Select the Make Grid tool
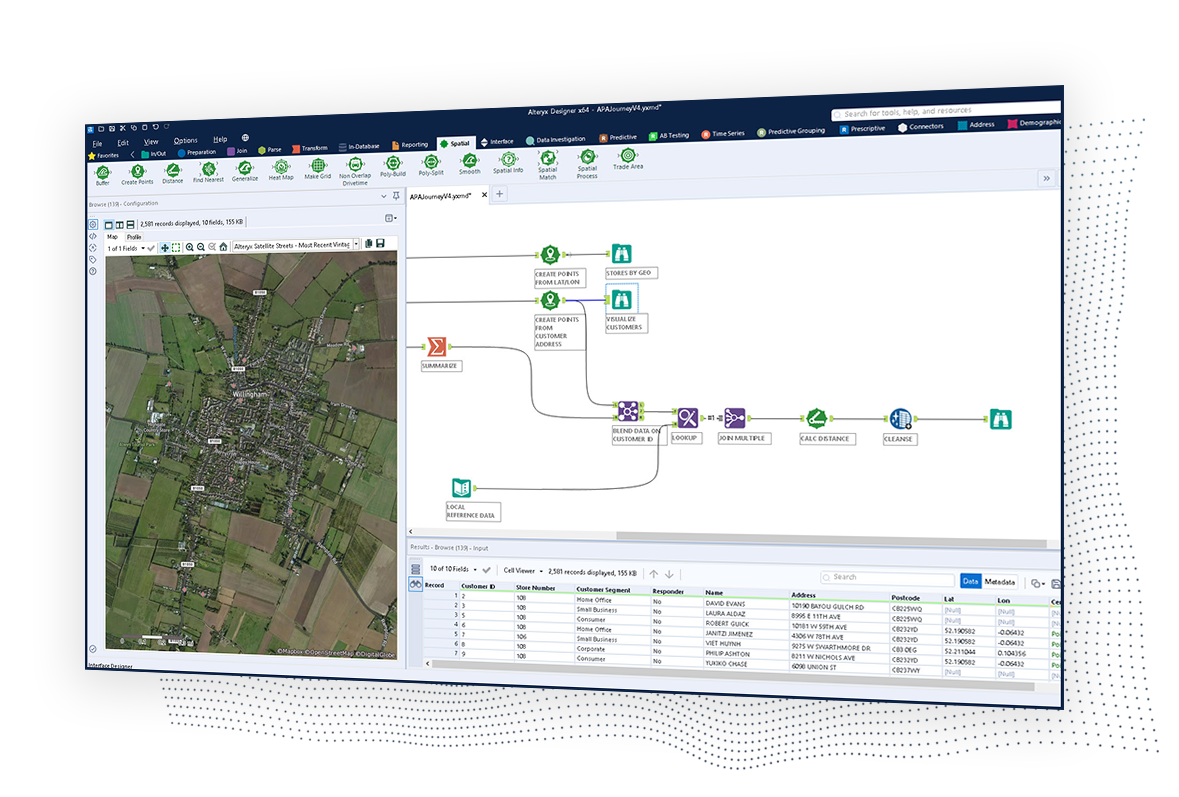This screenshot has height=797, width=1179. point(317,168)
